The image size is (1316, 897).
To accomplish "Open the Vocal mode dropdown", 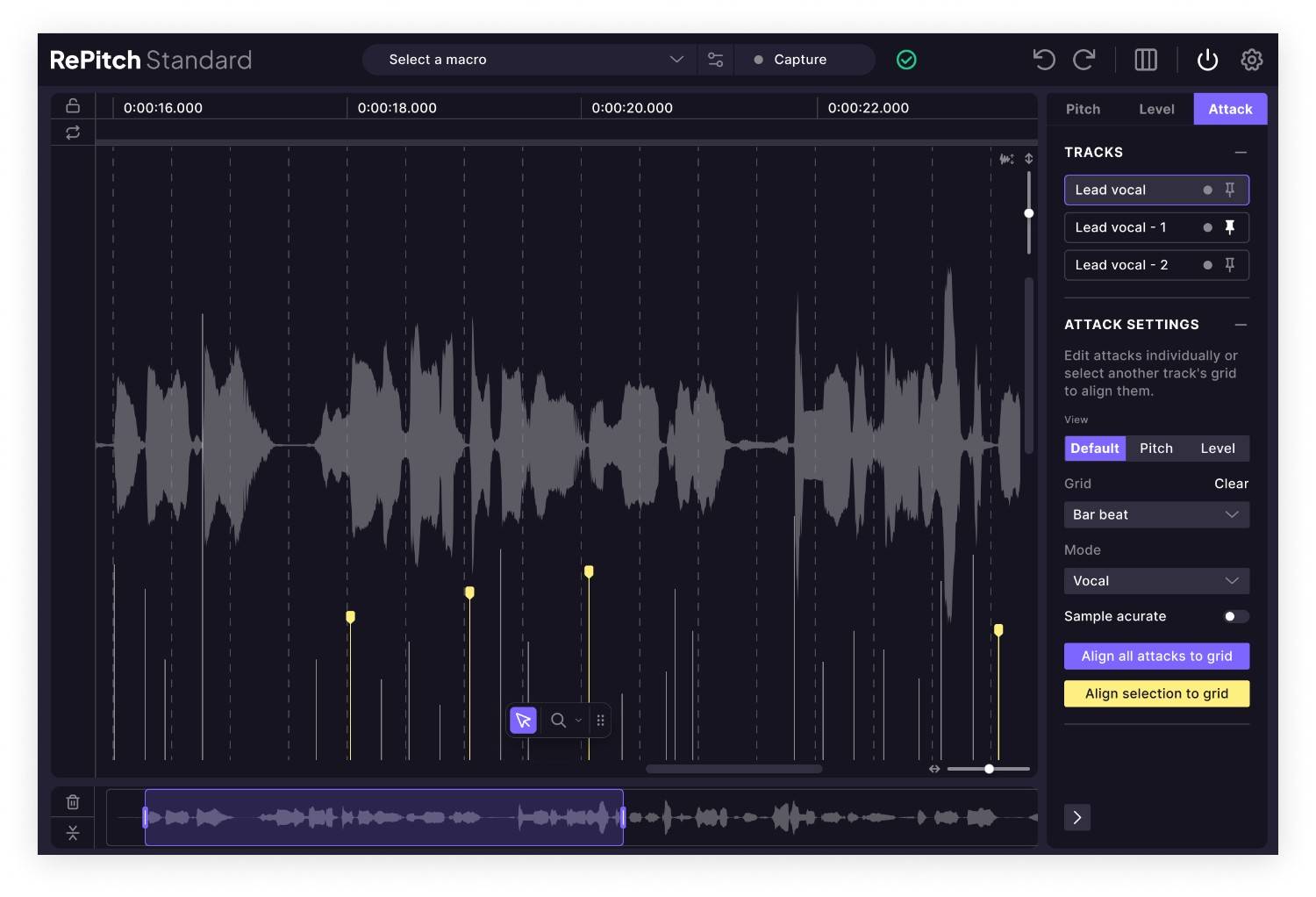I will pyautogui.click(x=1156, y=580).
